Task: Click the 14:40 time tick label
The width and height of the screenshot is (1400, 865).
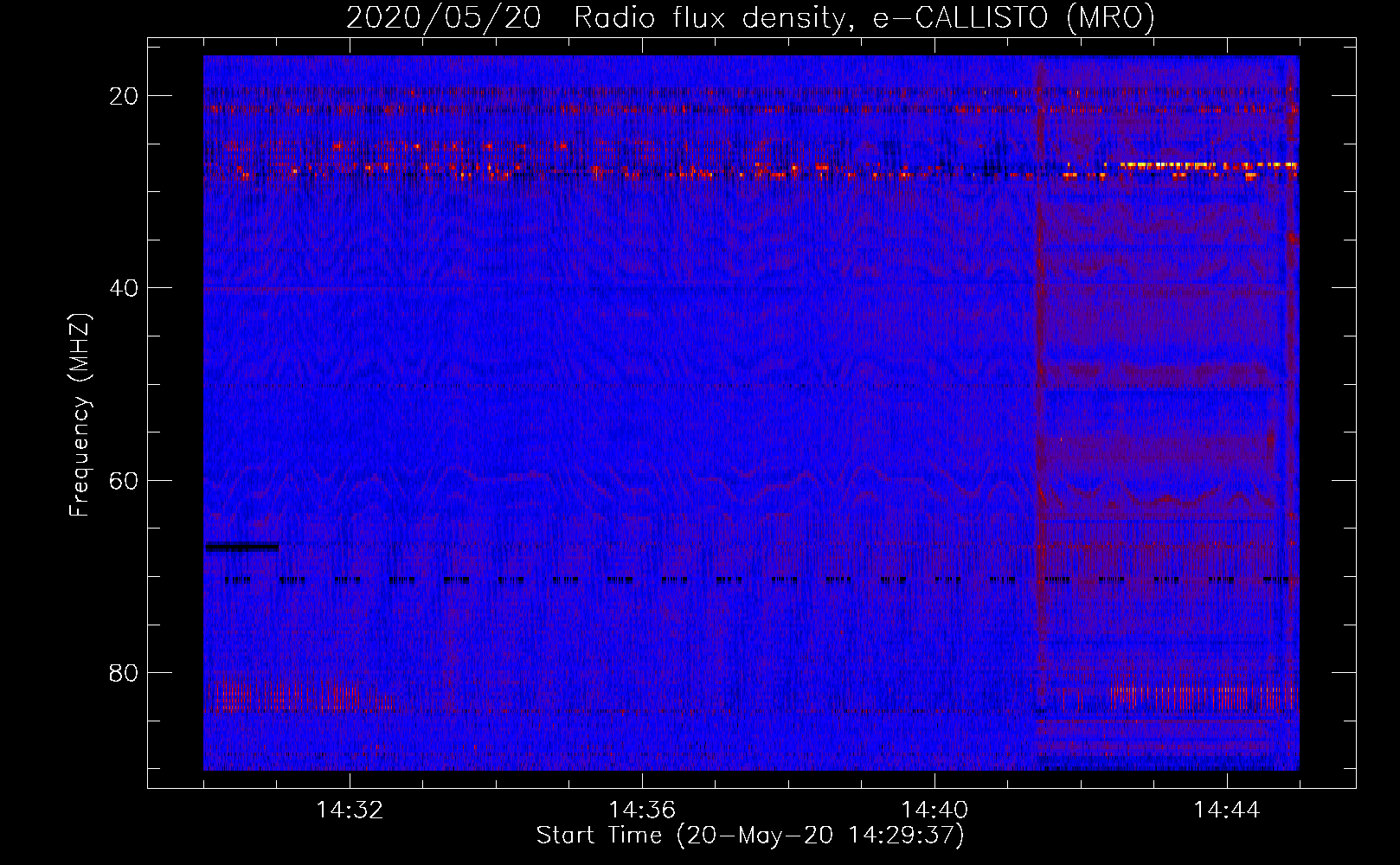Action: tap(934, 811)
